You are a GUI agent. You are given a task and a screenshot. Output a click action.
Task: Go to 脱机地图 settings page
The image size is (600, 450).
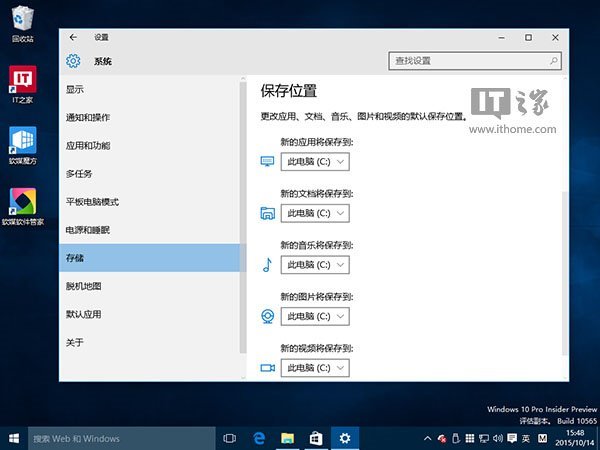pos(84,286)
